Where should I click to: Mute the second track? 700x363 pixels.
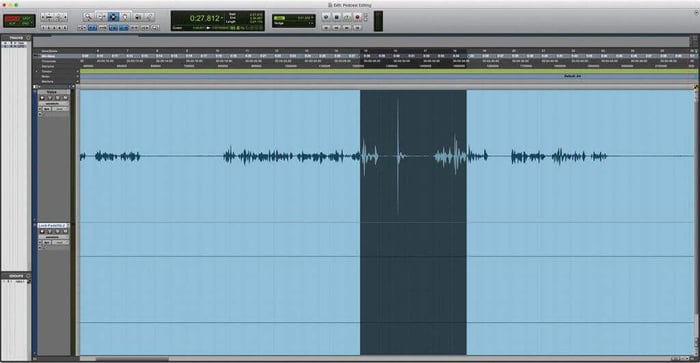(x=65, y=231)
